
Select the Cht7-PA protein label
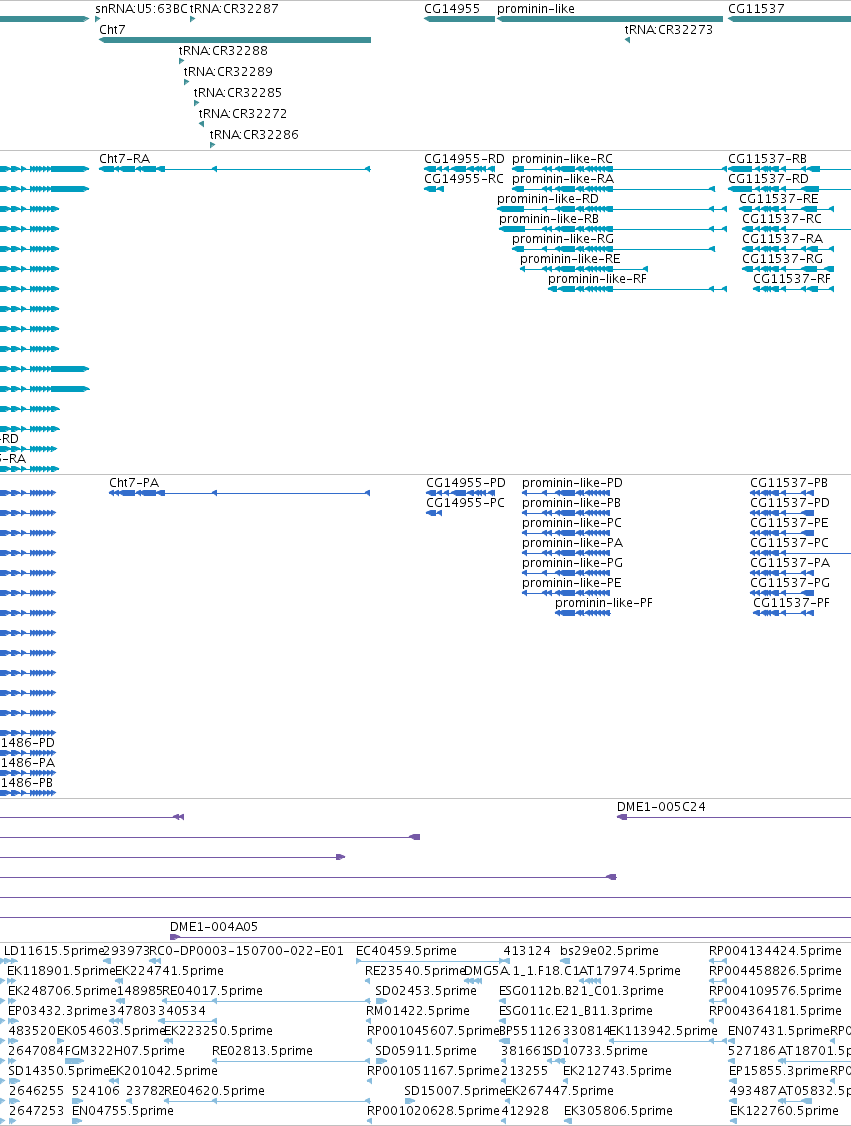[x=134, y=483]
